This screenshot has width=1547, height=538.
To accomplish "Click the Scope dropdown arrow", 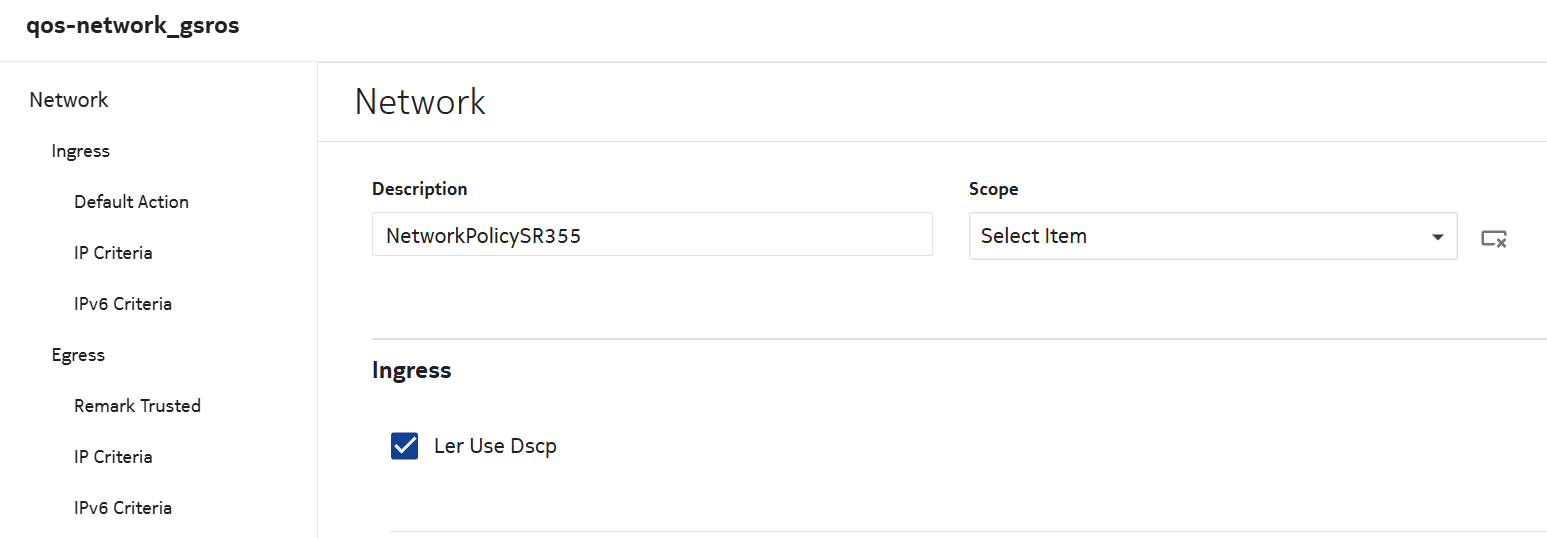I will coord(1437,238).
